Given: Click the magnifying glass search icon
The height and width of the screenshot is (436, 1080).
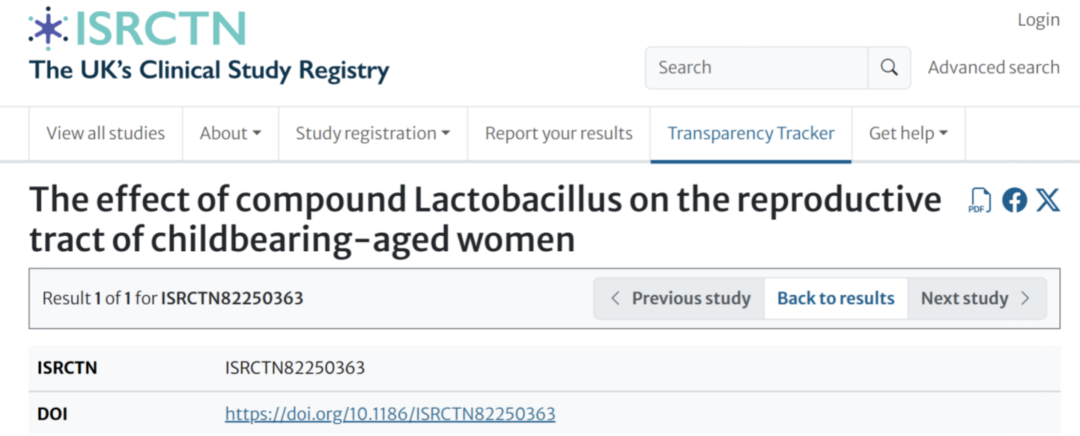Looking at the screenshot, I should click(x=889, y=68).
